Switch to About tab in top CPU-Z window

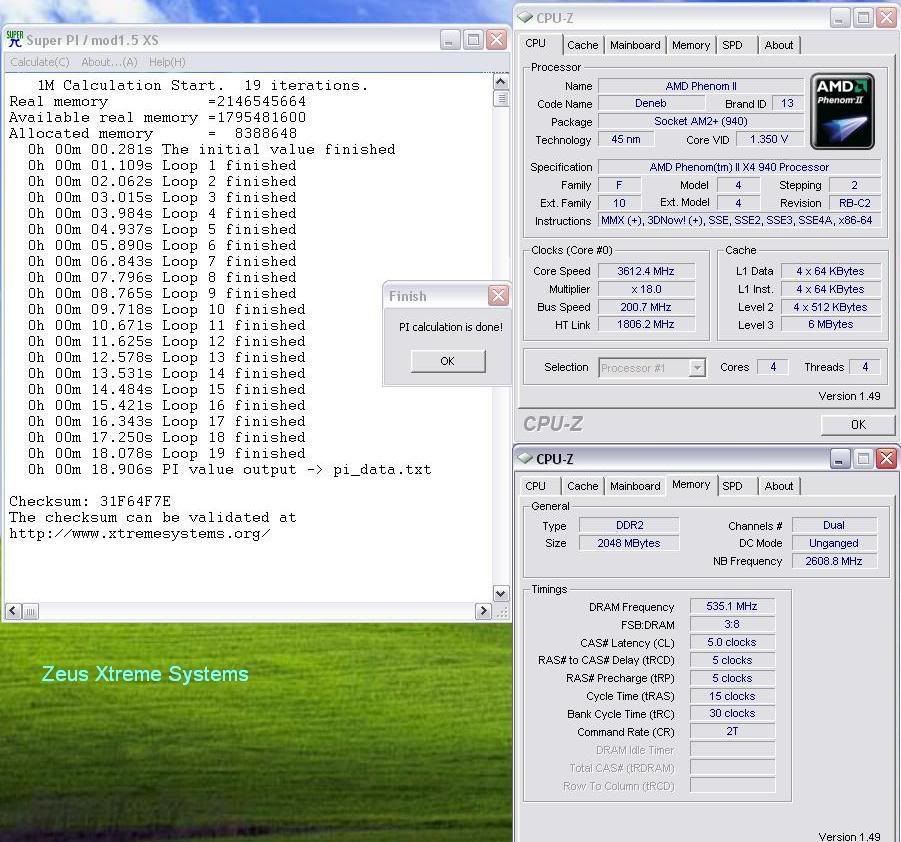tap(779, 45)
